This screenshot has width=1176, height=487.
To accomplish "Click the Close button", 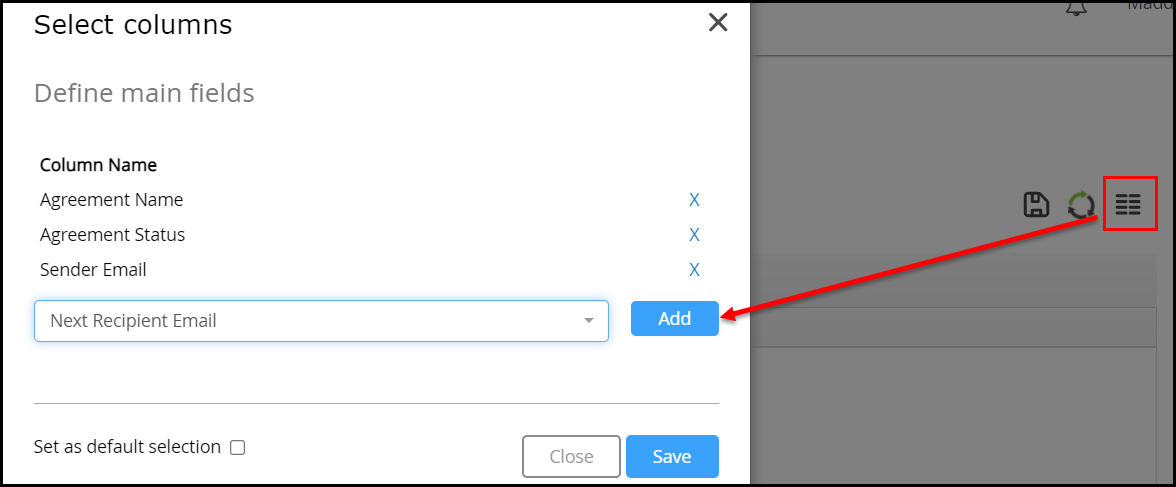I will (x=572, y=456).
